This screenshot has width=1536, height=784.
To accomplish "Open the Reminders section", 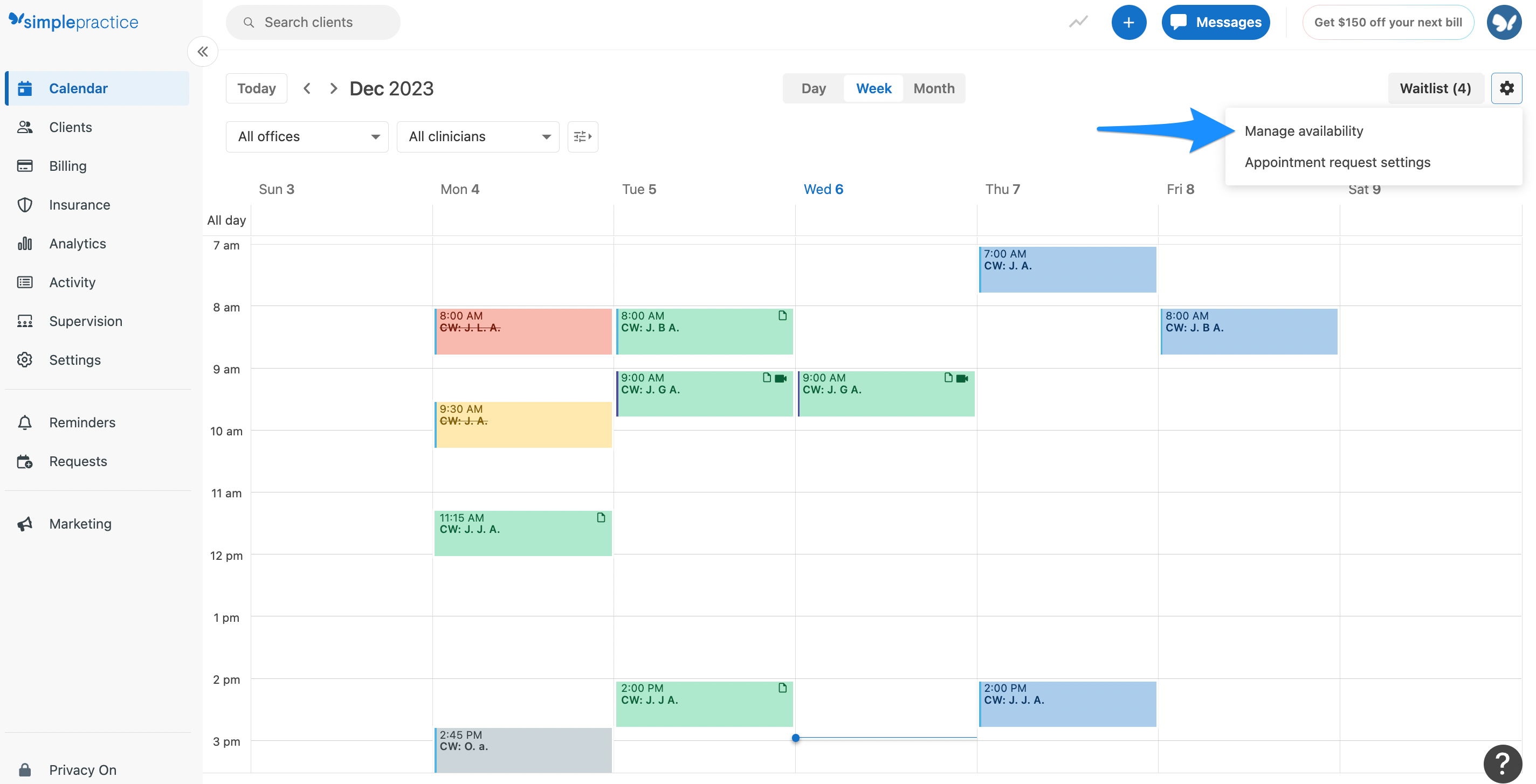I will tap(82, 422).
